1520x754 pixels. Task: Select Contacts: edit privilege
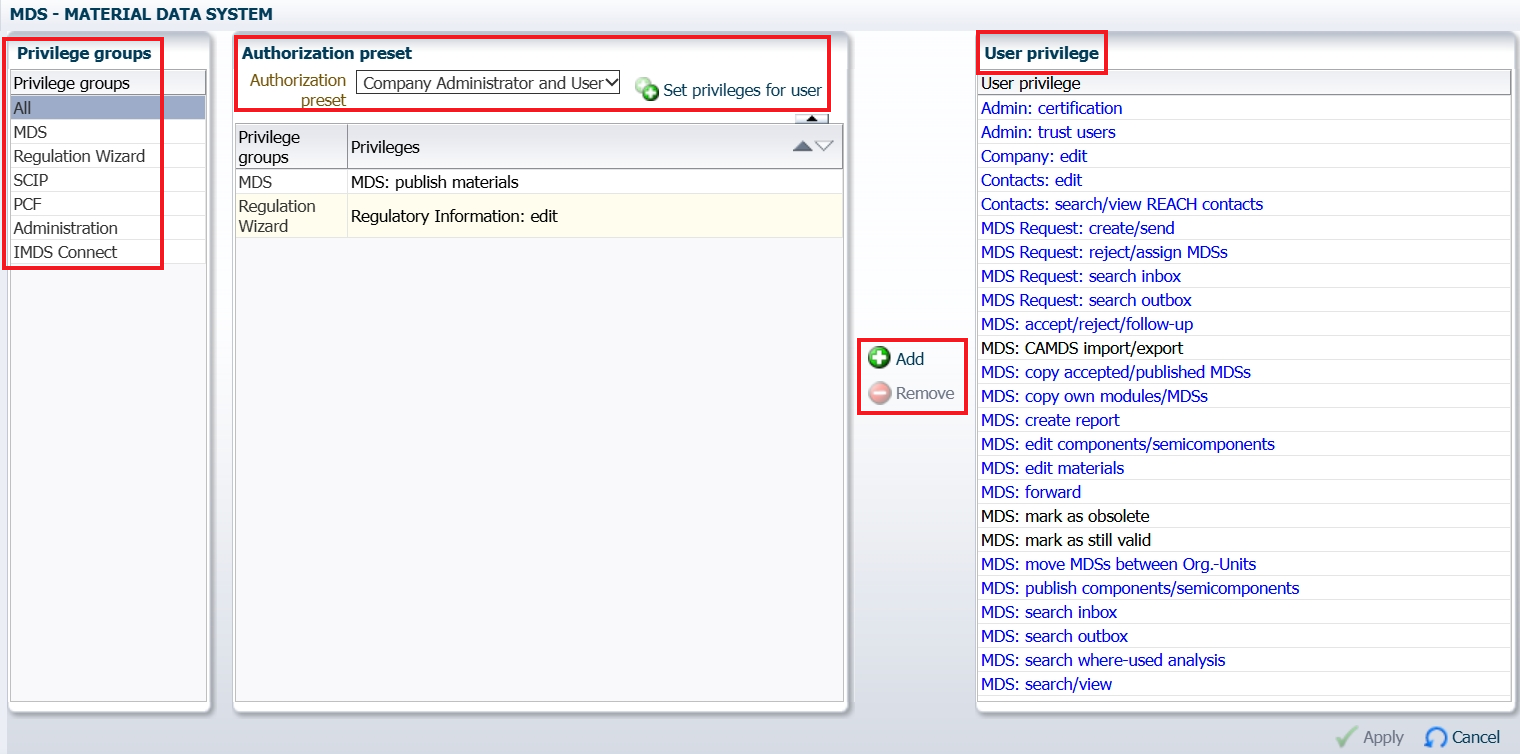[x=1244, y=180]
